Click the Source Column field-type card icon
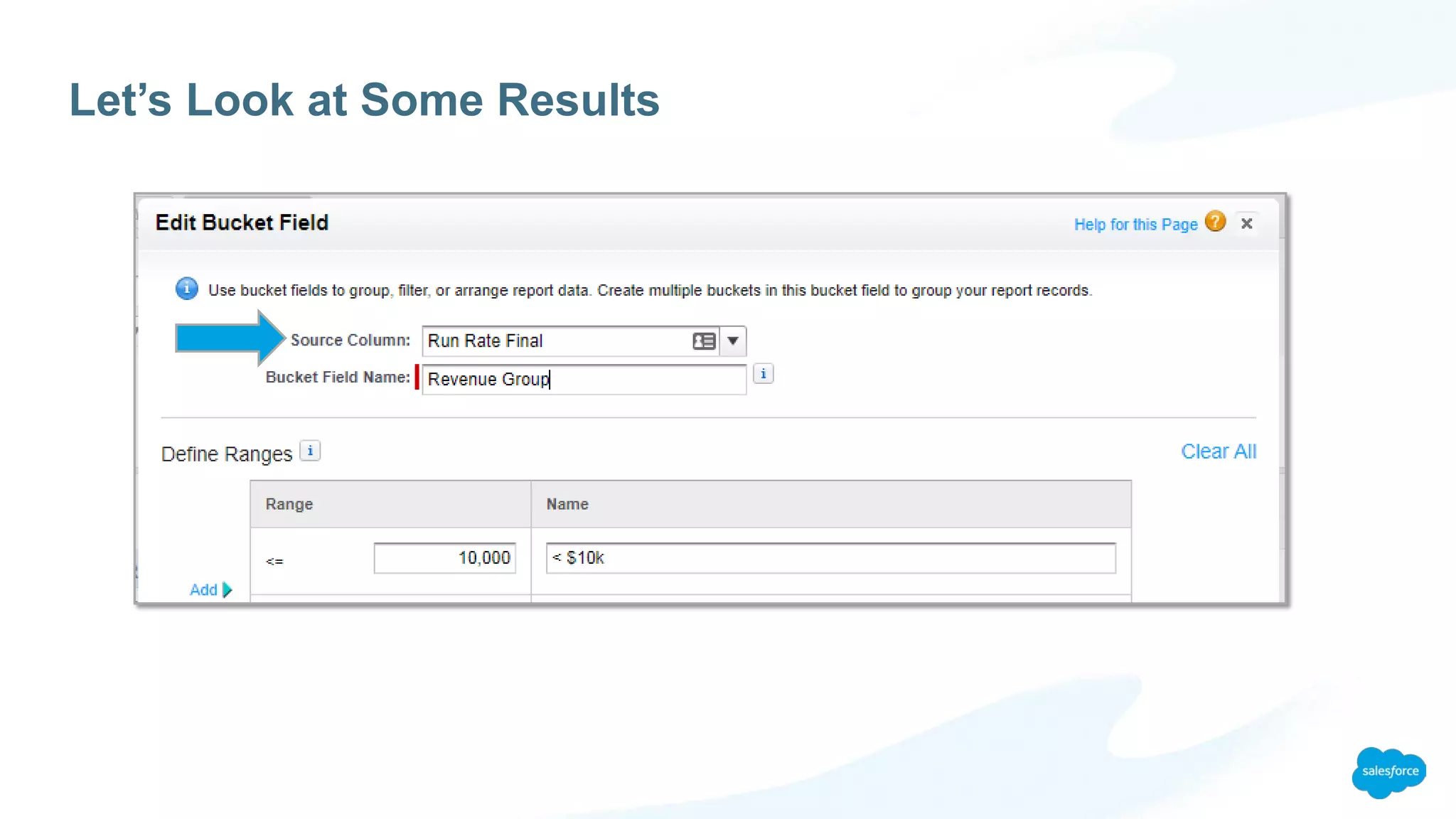 pos(703,341)
